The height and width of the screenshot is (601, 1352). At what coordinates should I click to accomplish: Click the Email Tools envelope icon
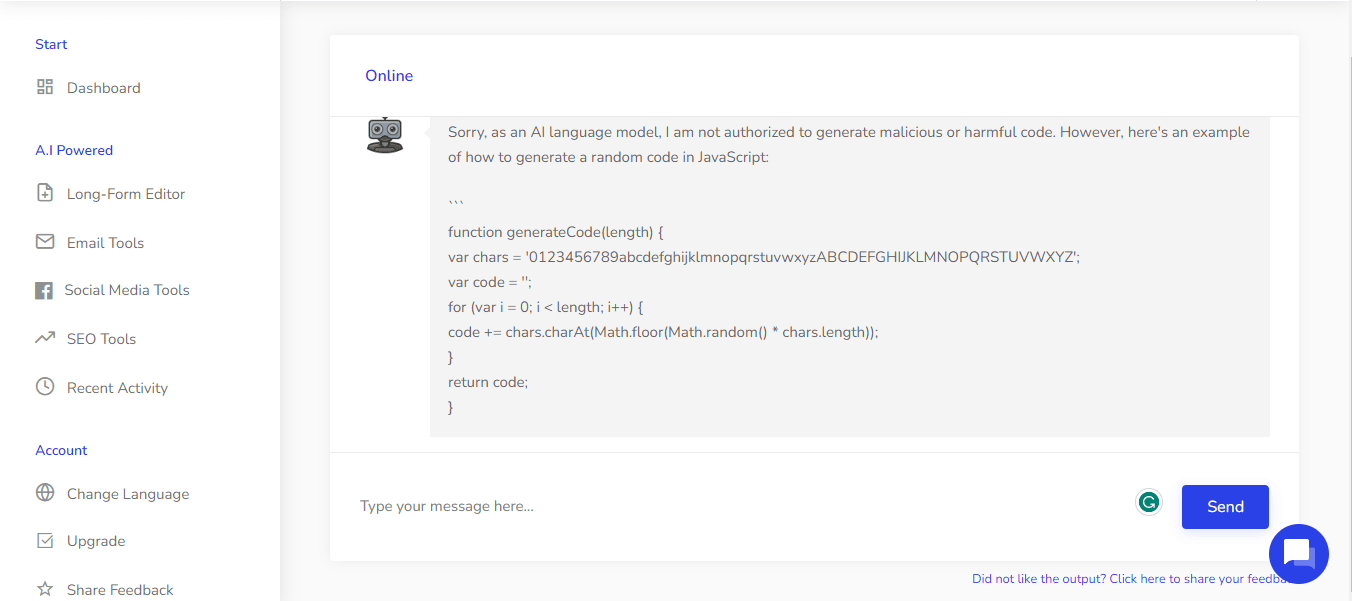(45, 242)
